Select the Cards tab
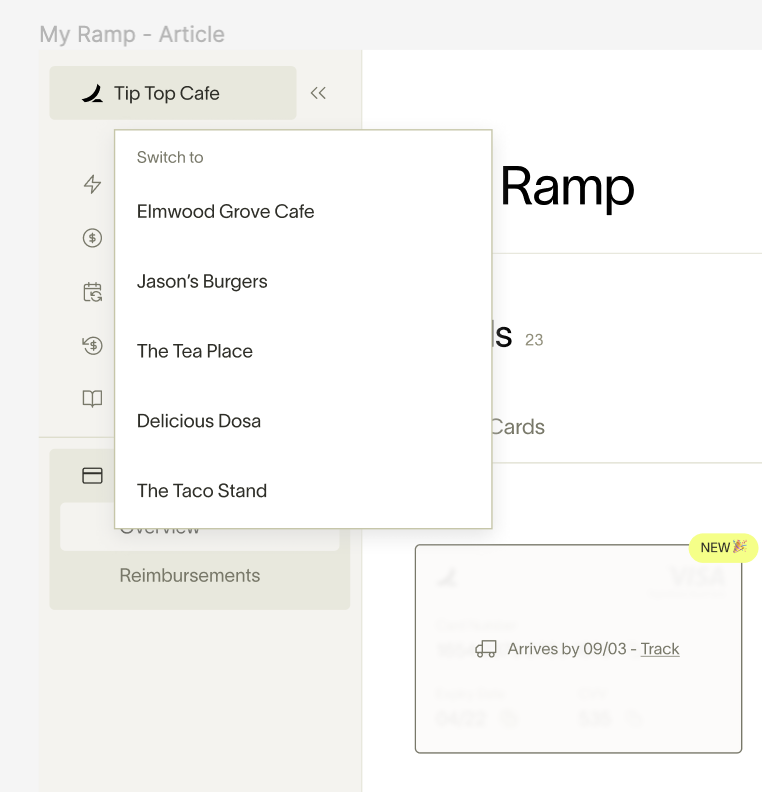This screenshot has width=762, height=792. tap(517, 427)
